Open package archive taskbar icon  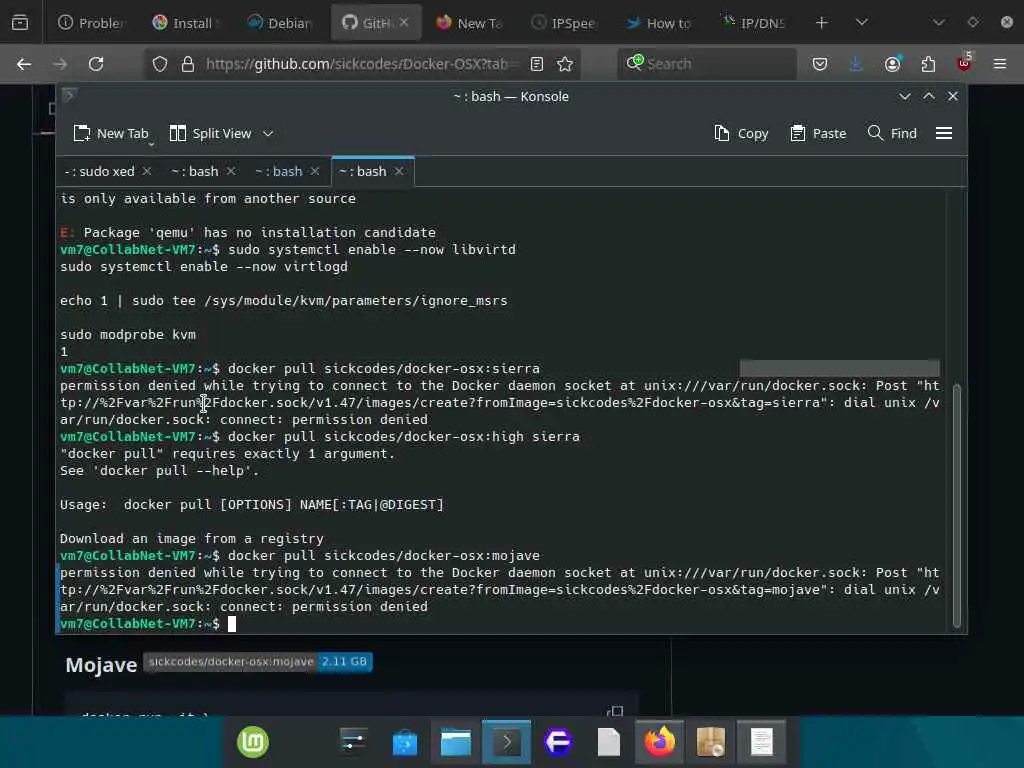click(711, 742)
